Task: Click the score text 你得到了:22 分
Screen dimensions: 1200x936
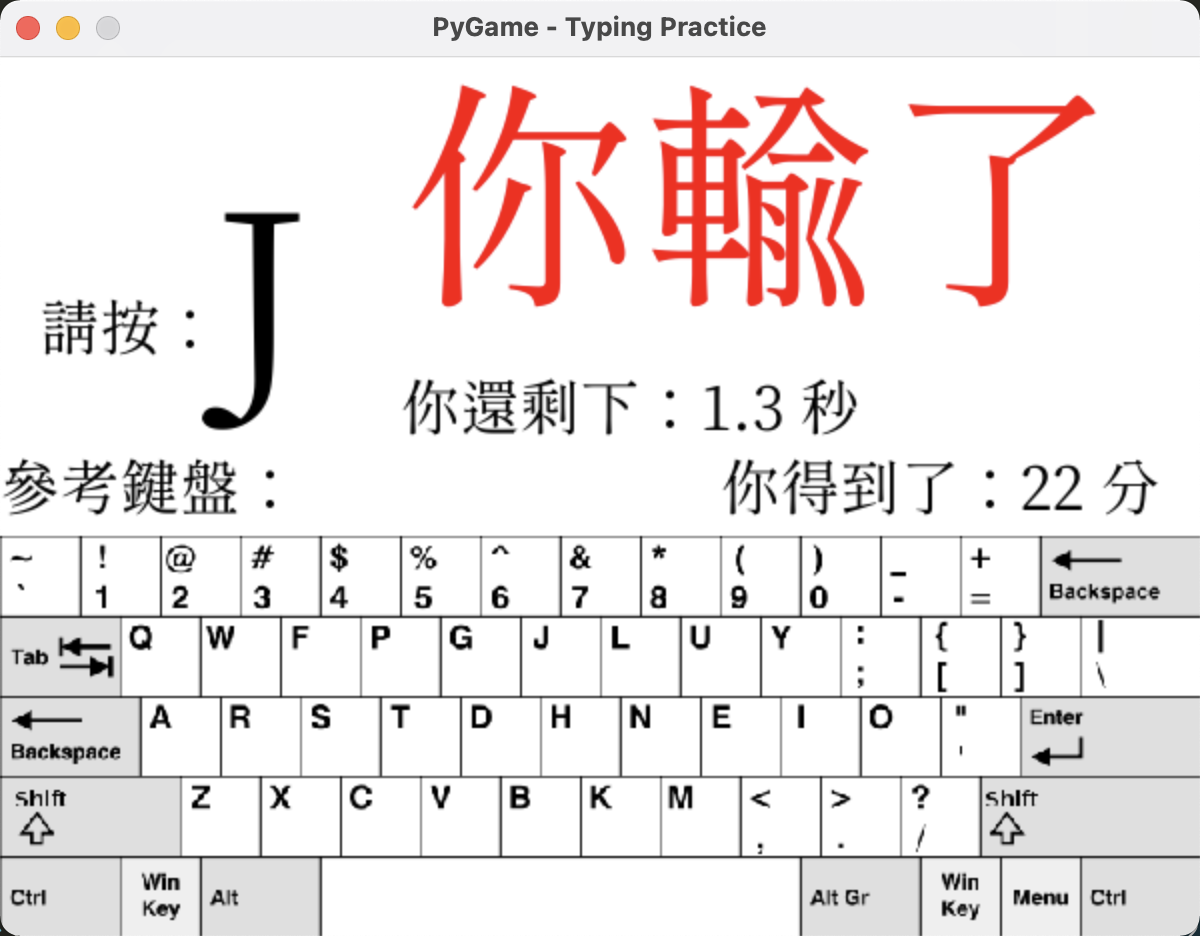Action: (941, 488)
